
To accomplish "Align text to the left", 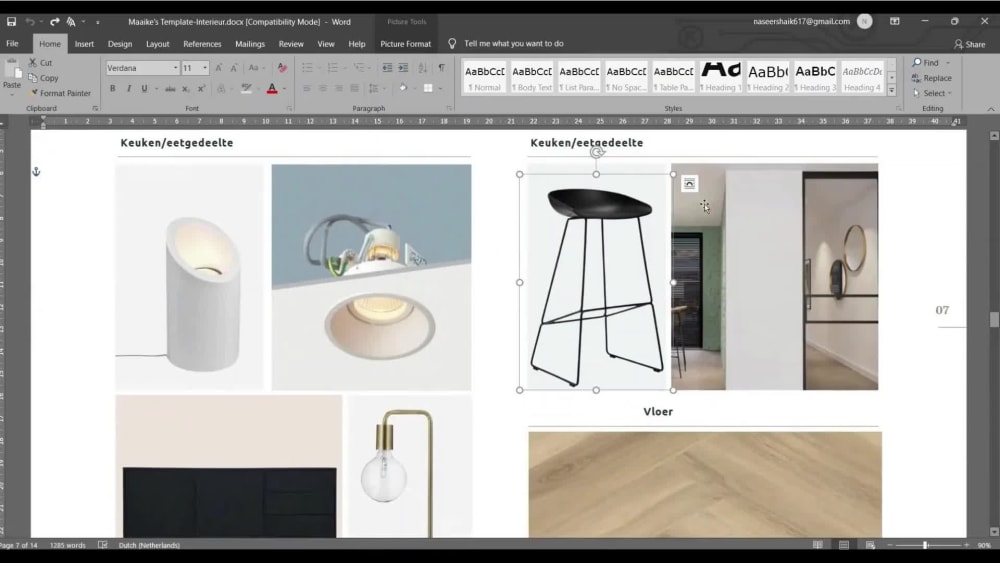I will point(307,89).
